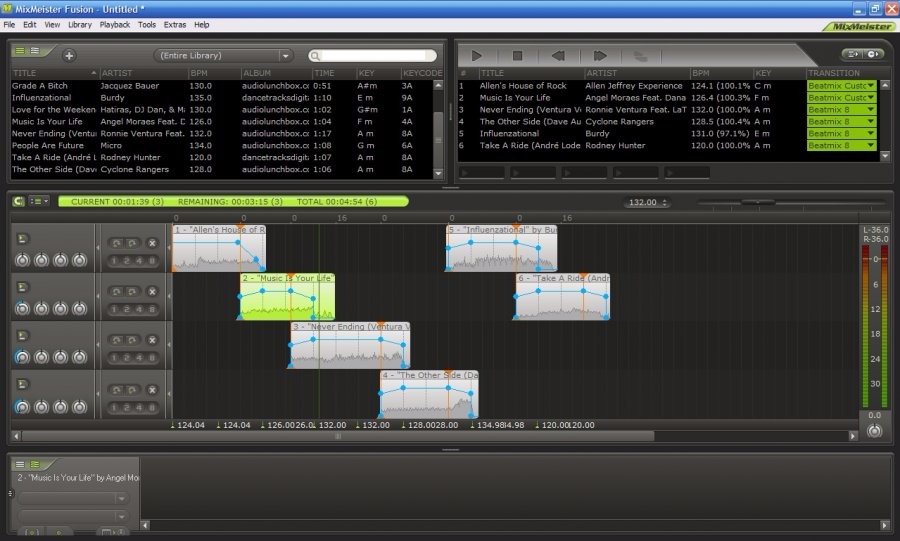Start playback with the playlist Play button
Viewport: 900px width, 541px height.
pyautogui.click(x=476, y=56)
